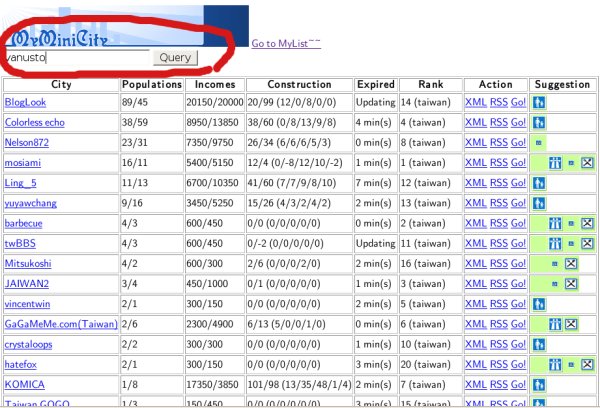Open the XML link for JAIWAN2
Image resolution: width=600 pixels, height=408 pixels.
pos(476,284)
